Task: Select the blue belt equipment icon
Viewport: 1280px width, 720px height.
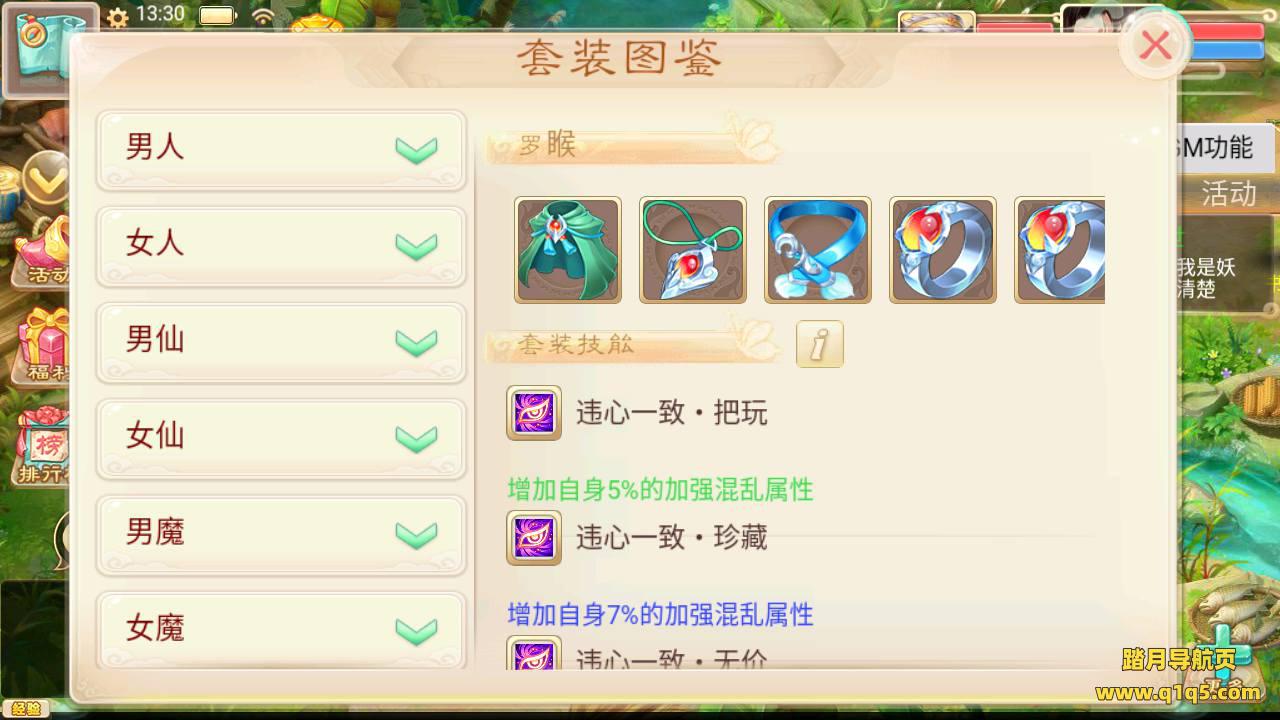Action: [x=818, y=250]
